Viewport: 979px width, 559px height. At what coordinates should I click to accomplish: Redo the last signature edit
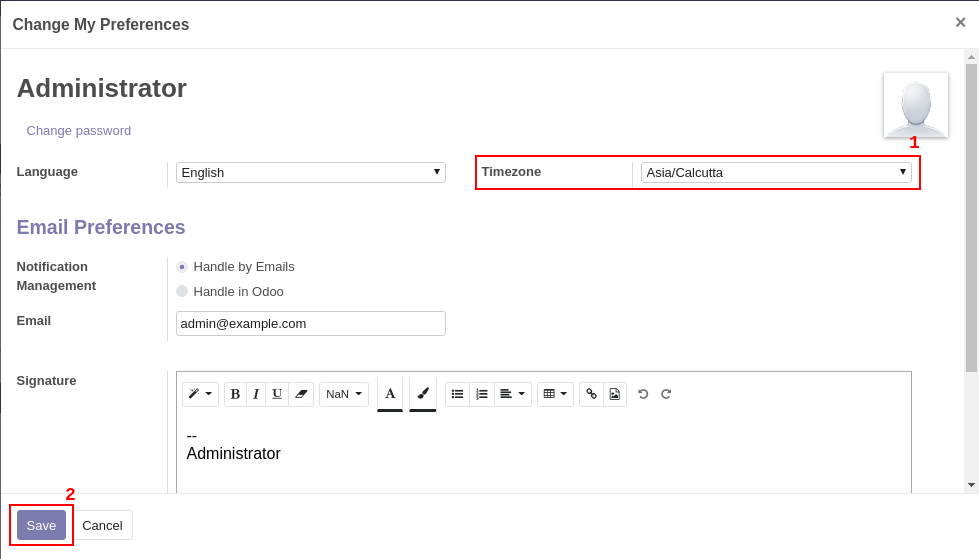point(666,394)
